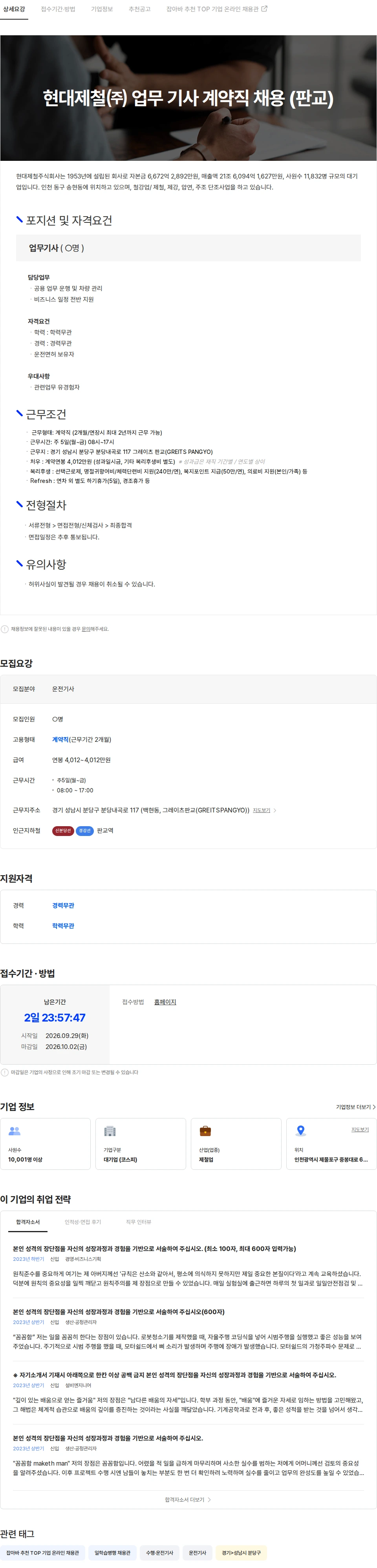
Task: Click the 산업(업종) briefcase icon
Action: click(x=205, y=1131)
